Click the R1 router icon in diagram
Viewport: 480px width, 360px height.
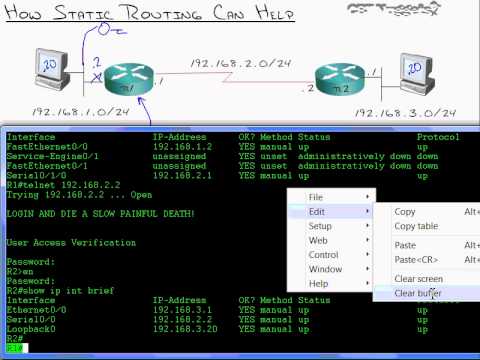pos(129,79)
